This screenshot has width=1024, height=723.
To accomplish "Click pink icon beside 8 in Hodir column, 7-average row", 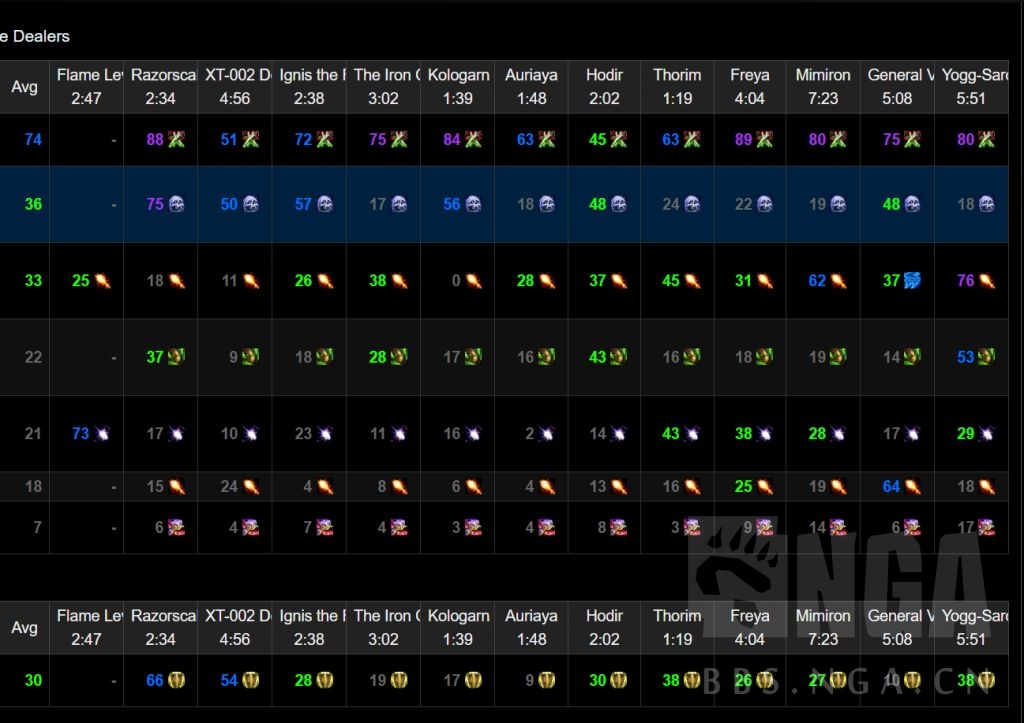I will 618,527.
